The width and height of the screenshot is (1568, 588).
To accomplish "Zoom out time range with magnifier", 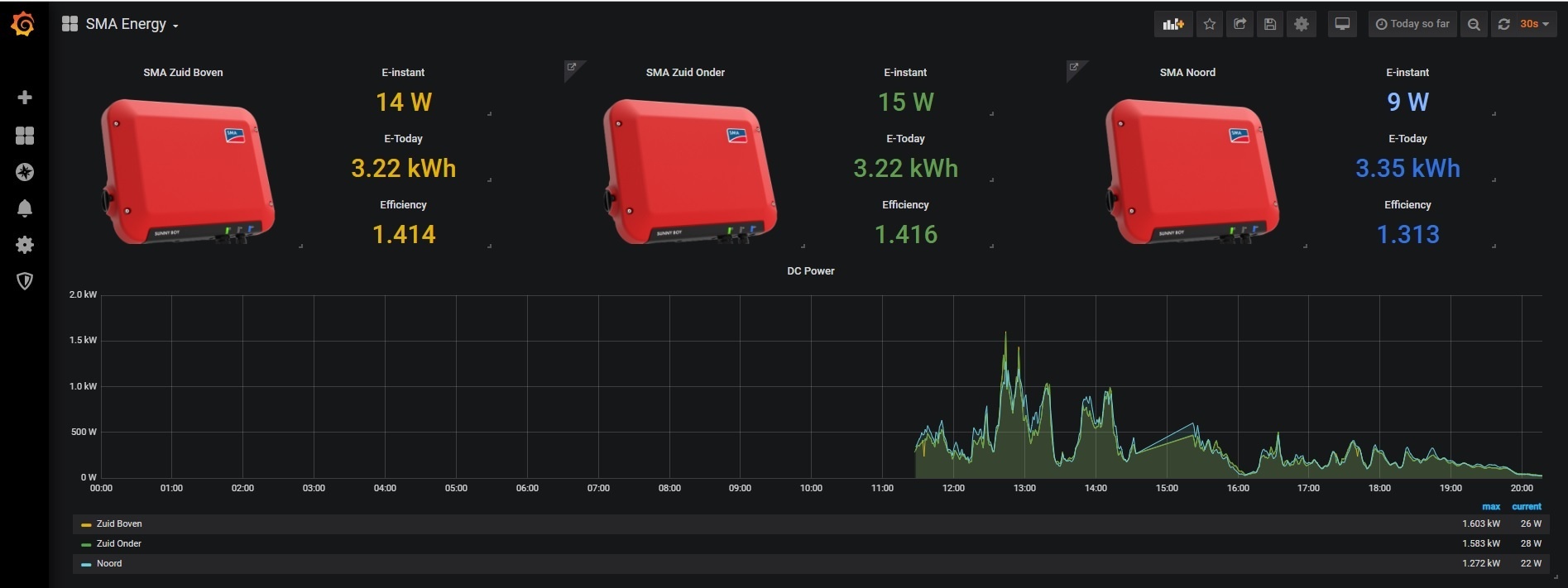I will [x=1474, y=24].
